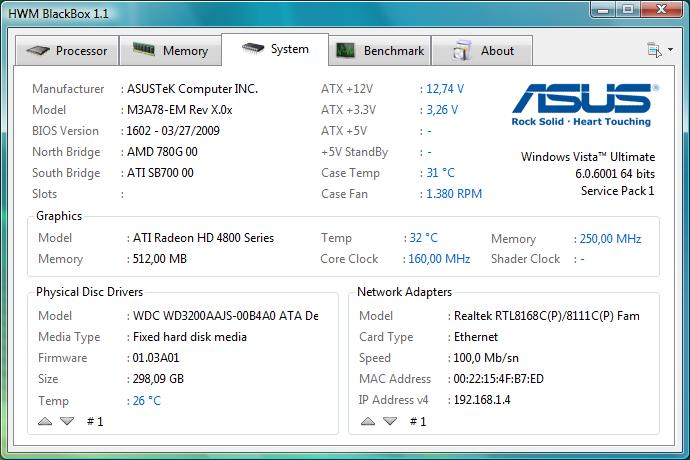Viewport: 690px width, 460px height.
Task: Open the Benchmark tab
Action: pos(380,51)
